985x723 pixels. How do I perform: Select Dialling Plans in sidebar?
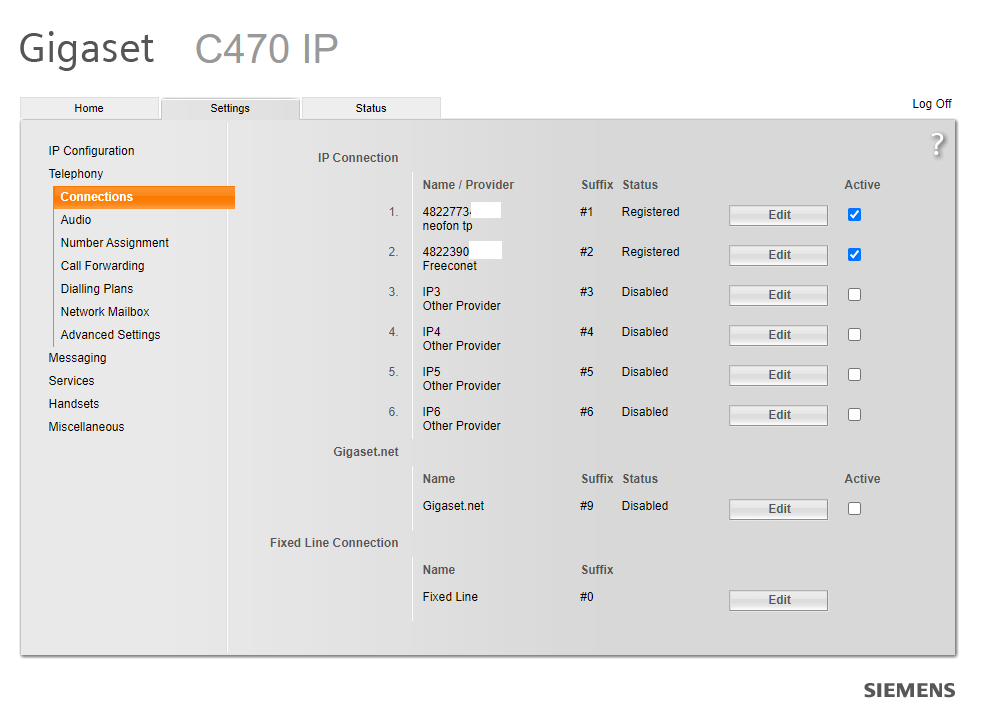[x=97, y=289]
